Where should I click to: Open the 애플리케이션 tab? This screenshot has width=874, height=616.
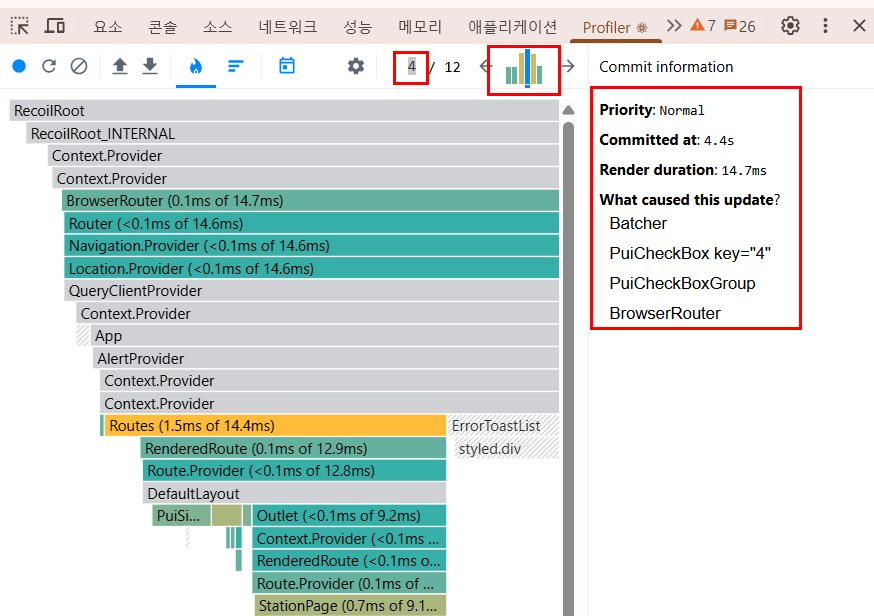[x=512, y=26]
